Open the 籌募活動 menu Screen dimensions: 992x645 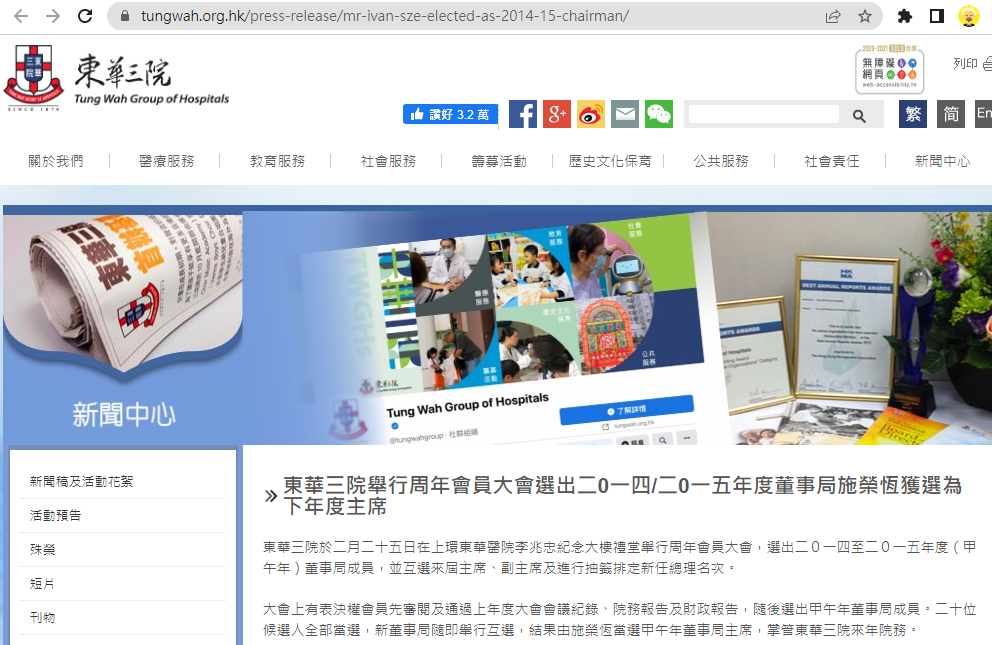(x=499, y=161)
